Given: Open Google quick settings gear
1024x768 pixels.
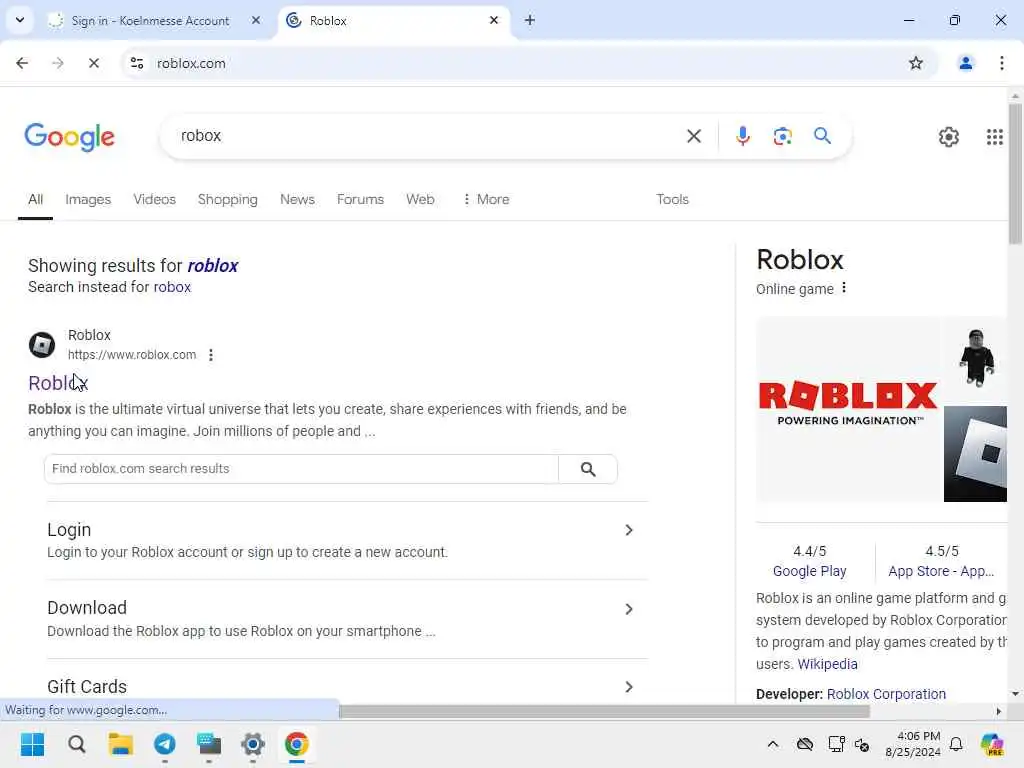Looking at the screenshot, I should point(948,136).
